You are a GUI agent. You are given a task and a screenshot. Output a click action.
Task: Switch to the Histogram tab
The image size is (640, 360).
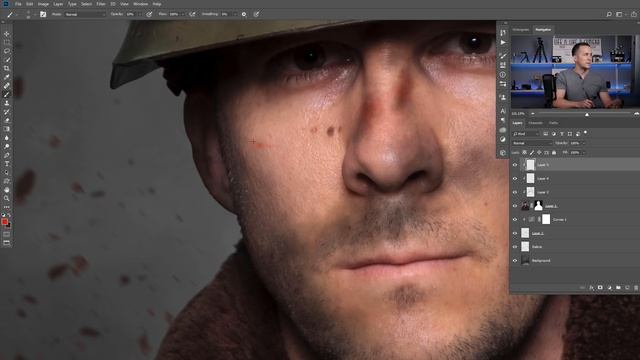click(x=520, y=30)
